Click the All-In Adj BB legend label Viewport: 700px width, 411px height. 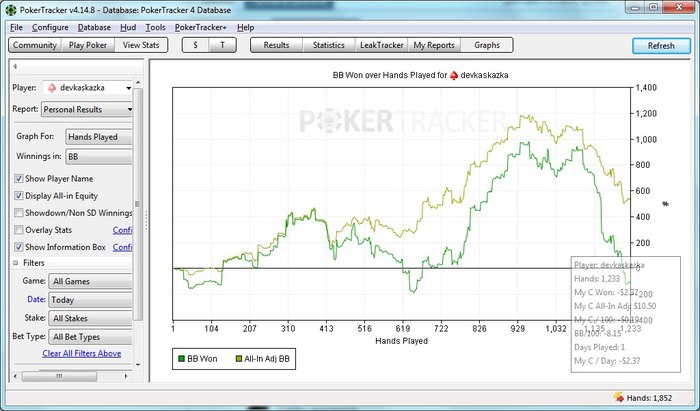pos(267,359)
